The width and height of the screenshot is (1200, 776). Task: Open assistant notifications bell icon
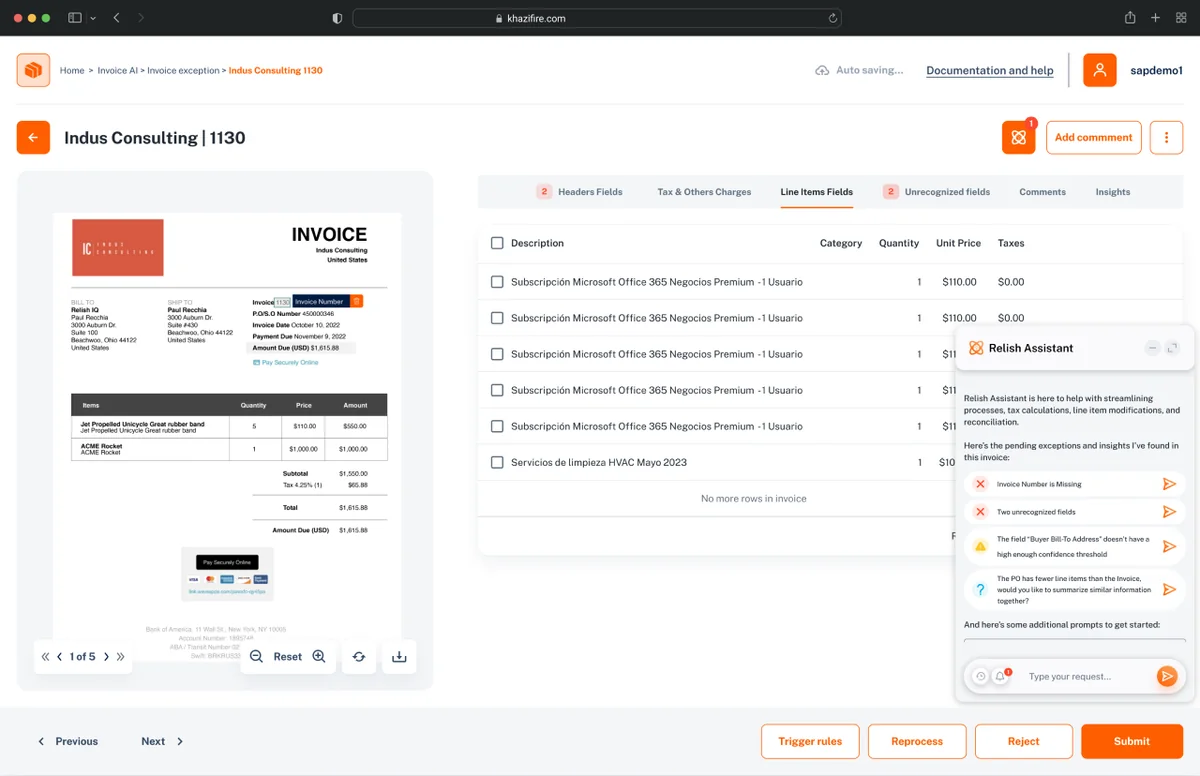[1000, 677]
